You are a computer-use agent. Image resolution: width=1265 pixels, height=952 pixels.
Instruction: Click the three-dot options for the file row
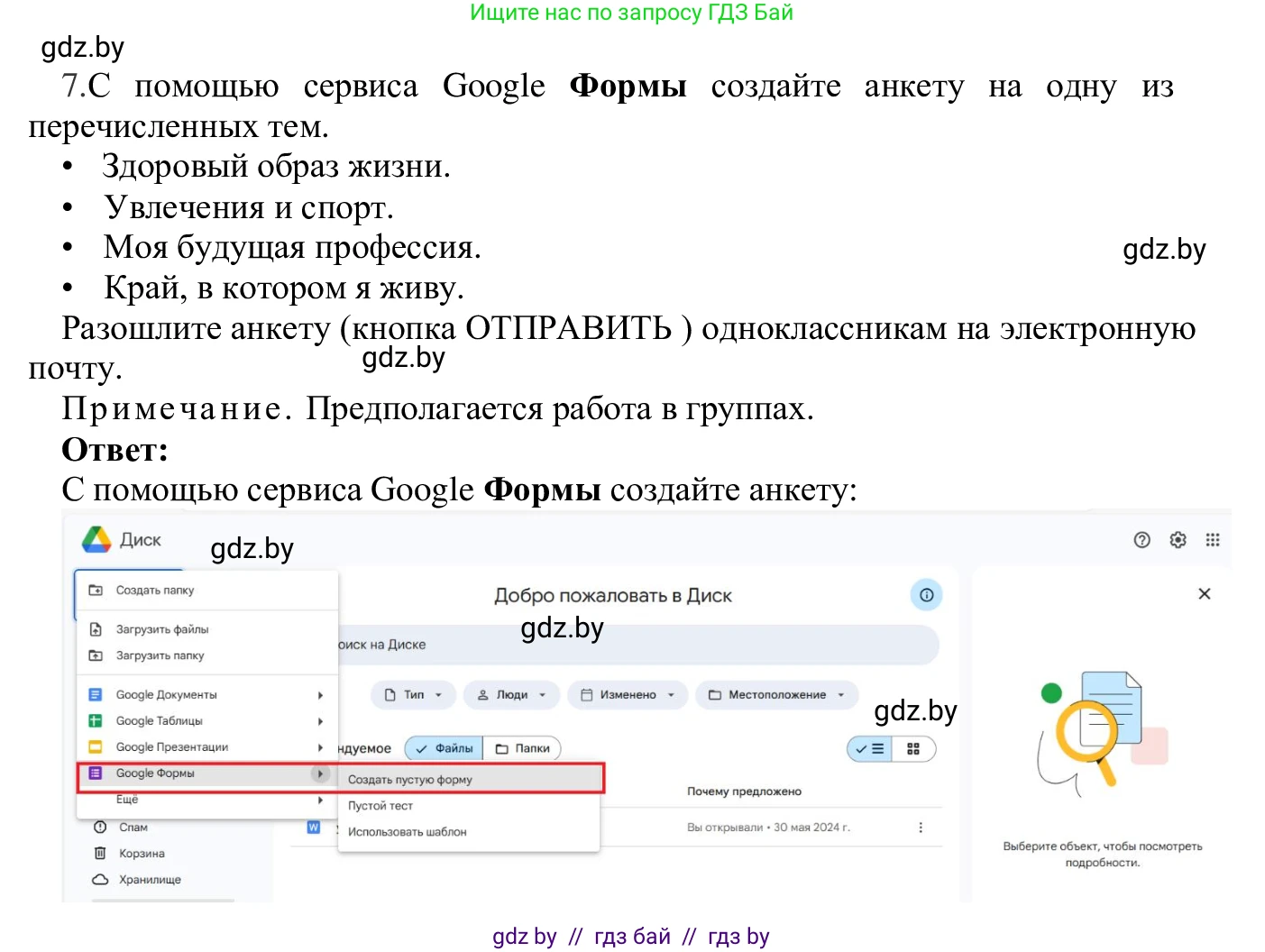(x=921, y=827)
